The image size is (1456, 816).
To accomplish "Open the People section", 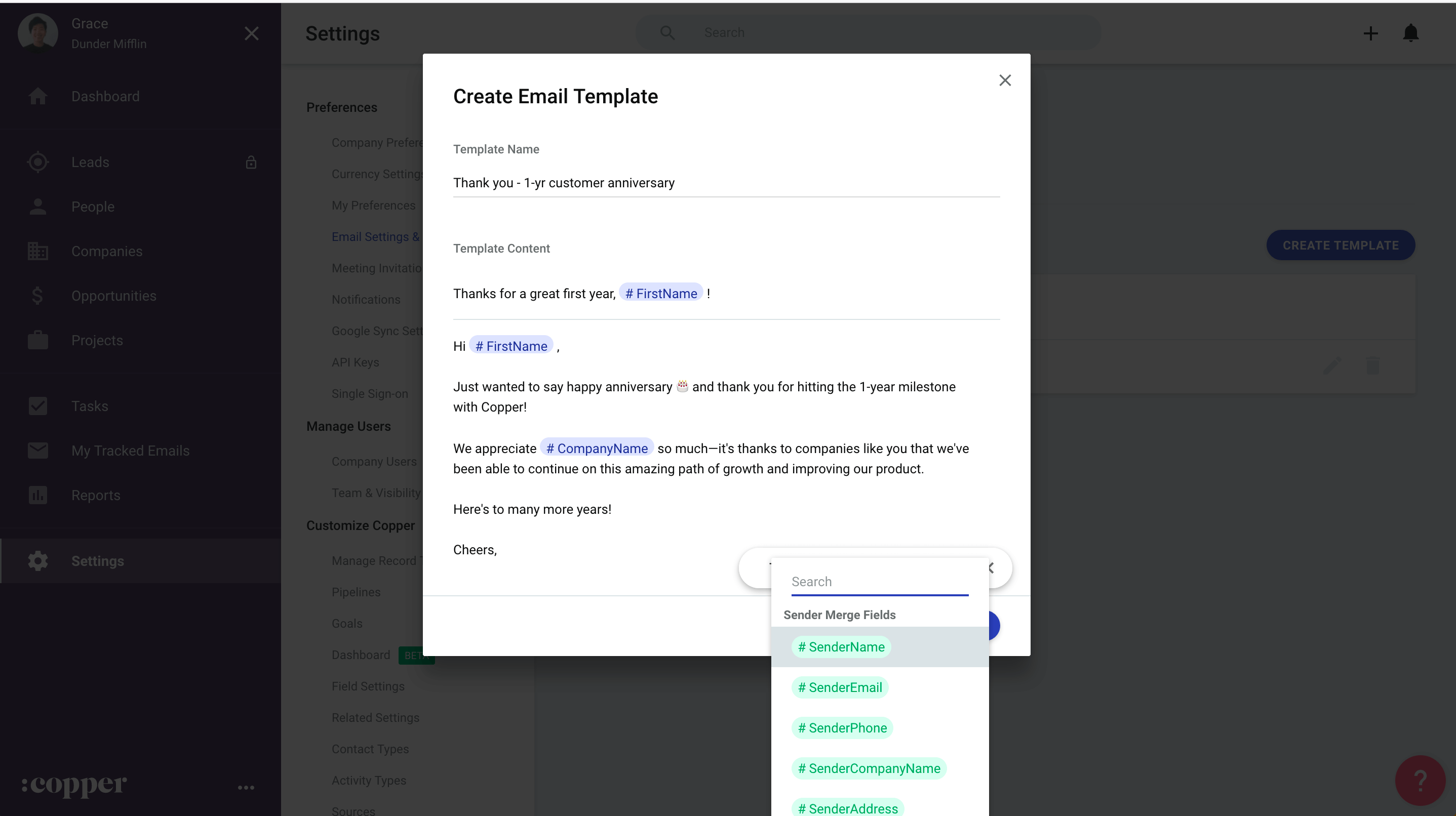I will tap(93, 207).
